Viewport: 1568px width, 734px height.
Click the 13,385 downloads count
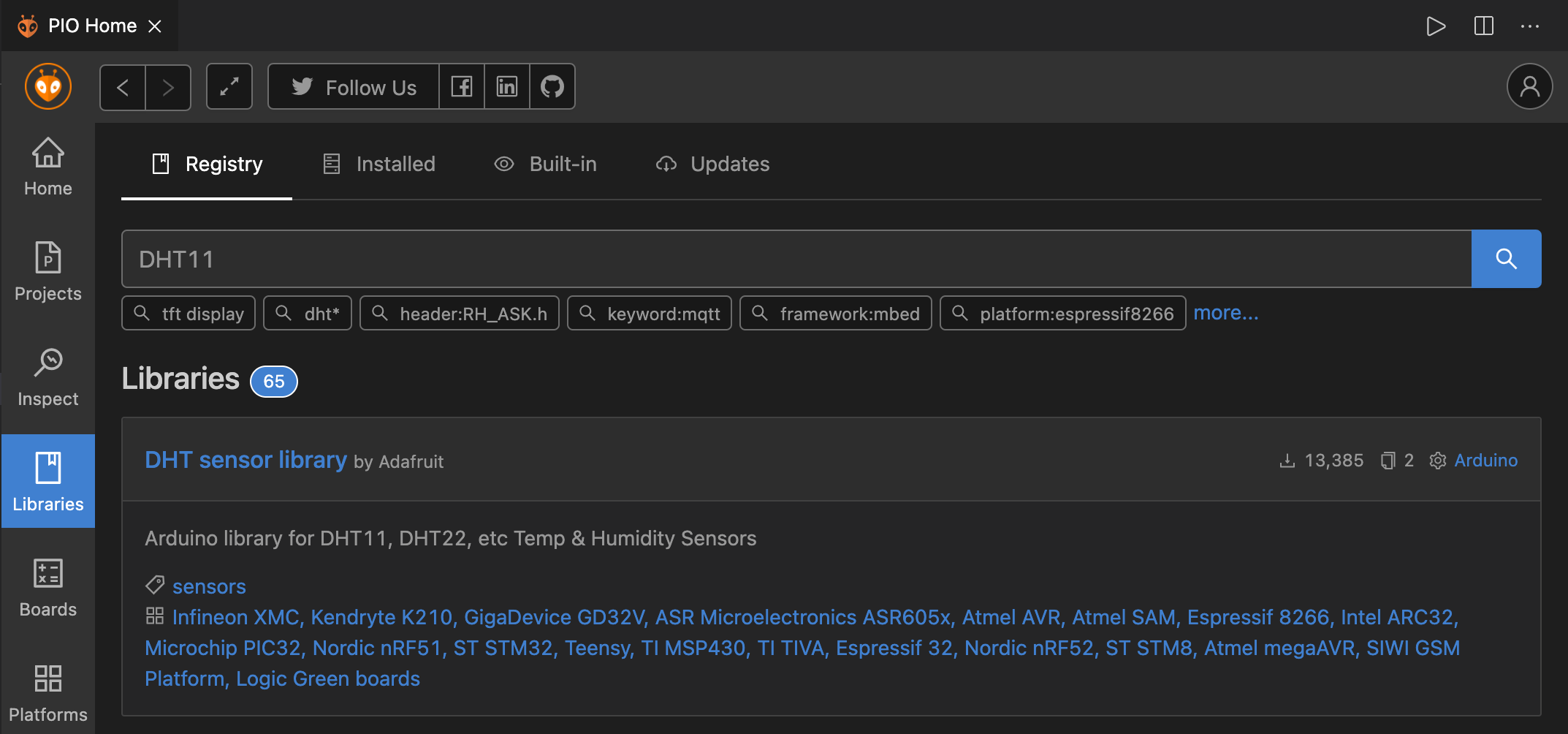1322,460
